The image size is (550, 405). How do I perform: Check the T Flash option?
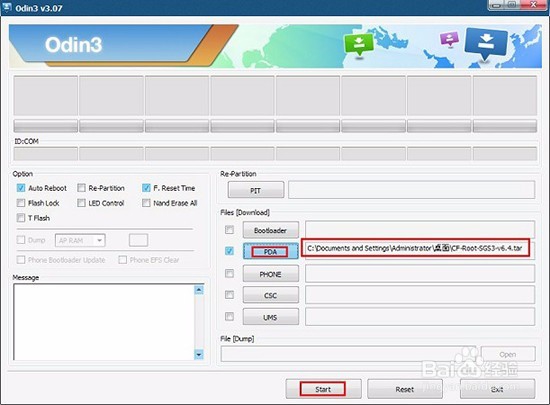tap(21, 218)
